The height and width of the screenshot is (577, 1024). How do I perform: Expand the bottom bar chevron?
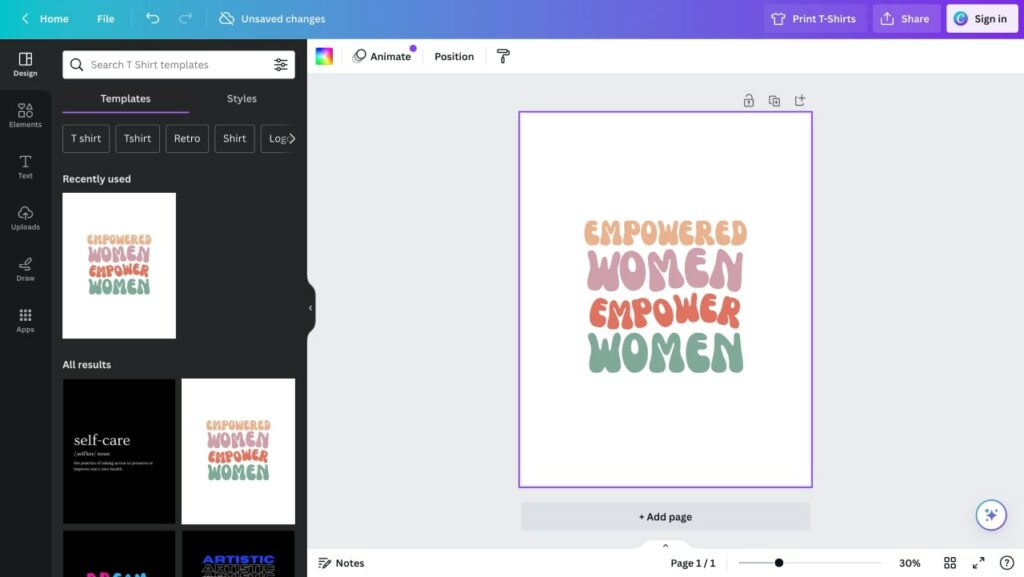tap(664, 547)
